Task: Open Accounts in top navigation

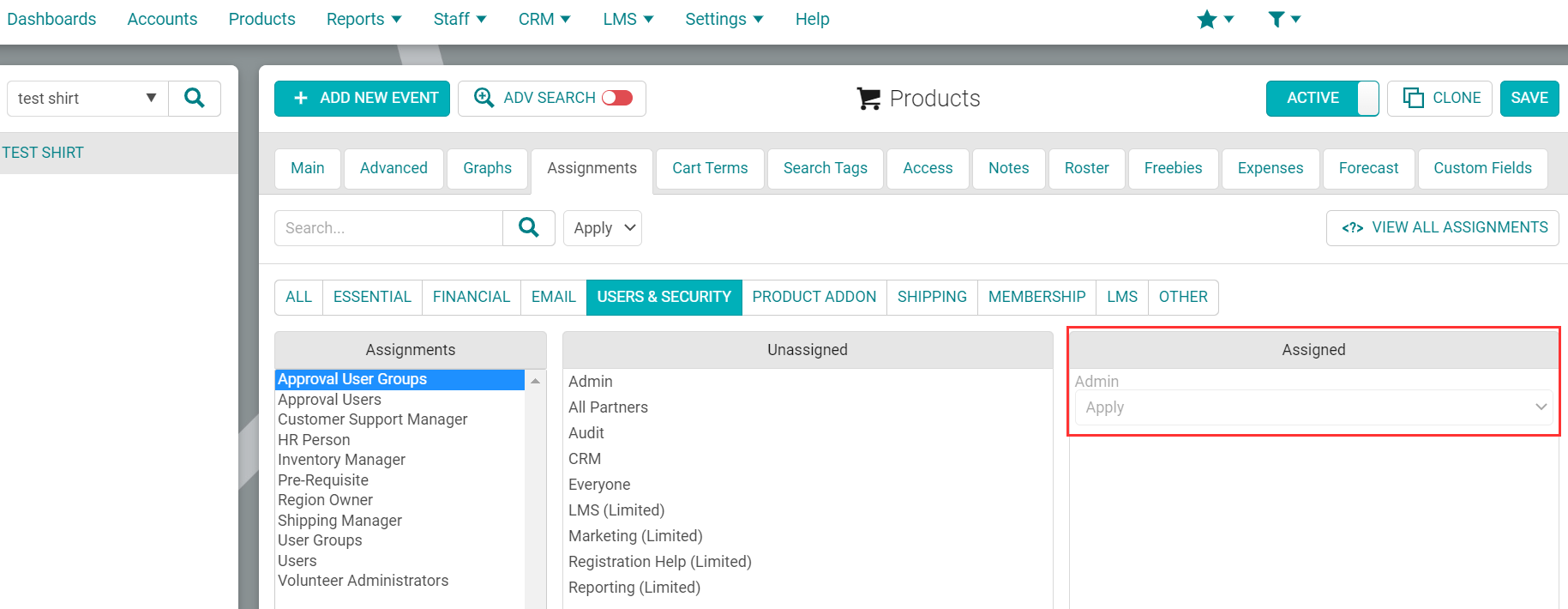Action: [x=162, y=19]
